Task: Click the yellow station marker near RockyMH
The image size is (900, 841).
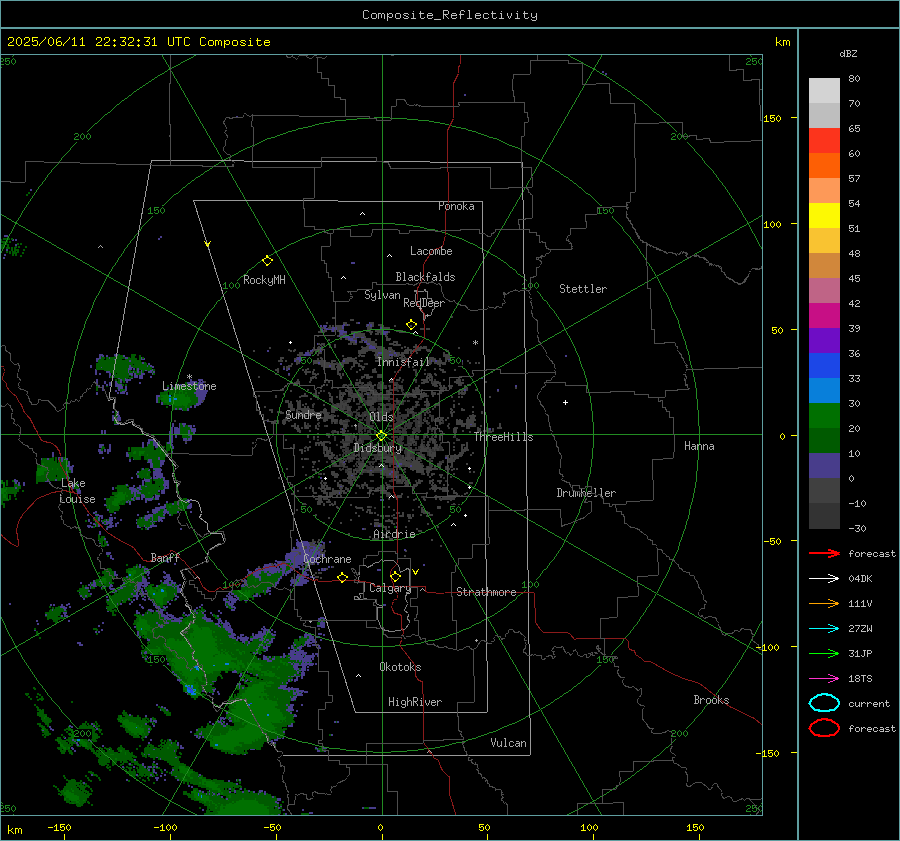Action: (x=267, y=261)
